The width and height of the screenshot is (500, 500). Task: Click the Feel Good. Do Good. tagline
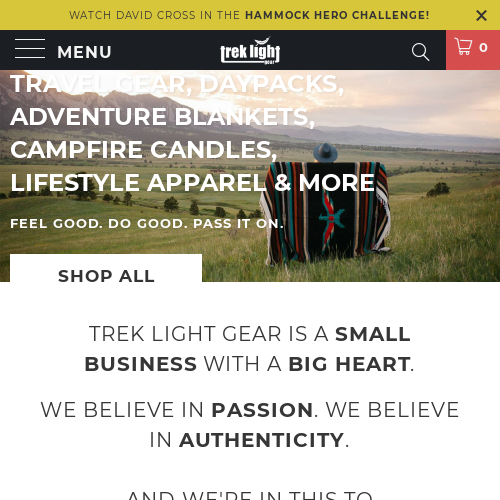pos(147,223)
